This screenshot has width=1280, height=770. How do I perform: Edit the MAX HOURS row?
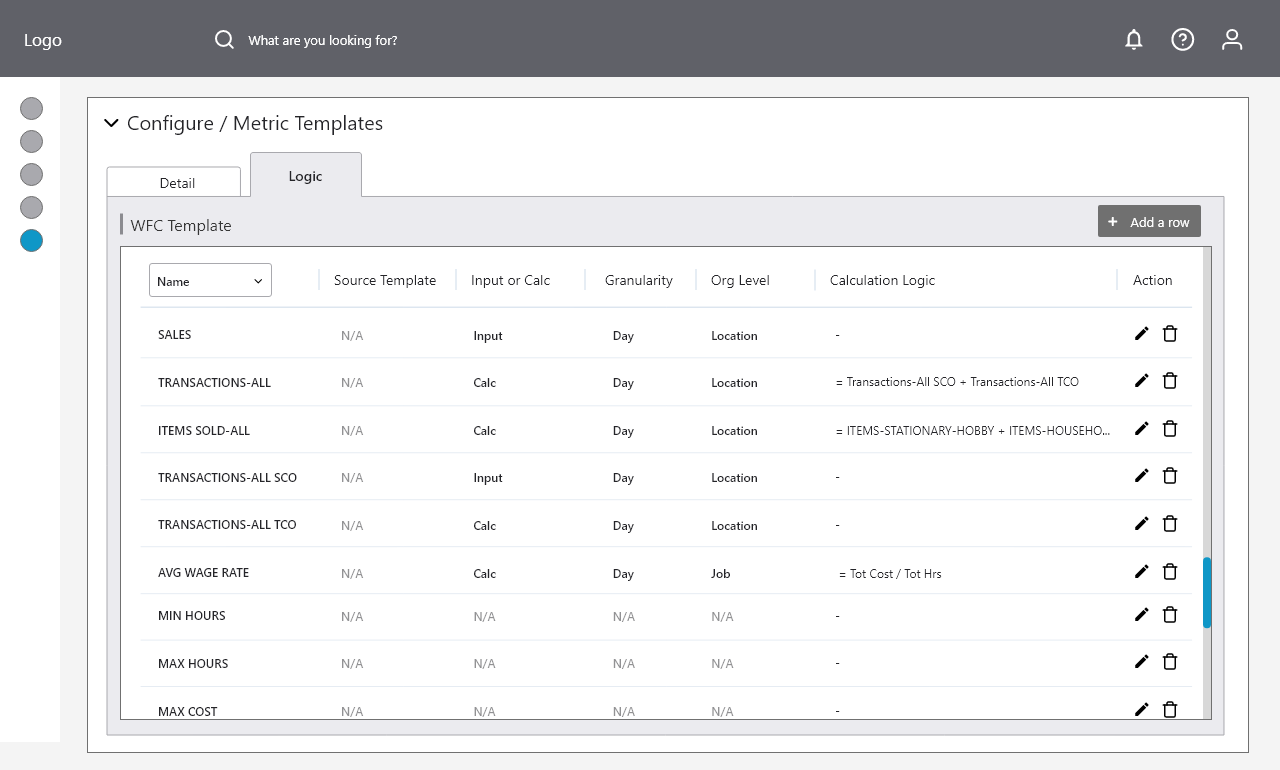1142,662
